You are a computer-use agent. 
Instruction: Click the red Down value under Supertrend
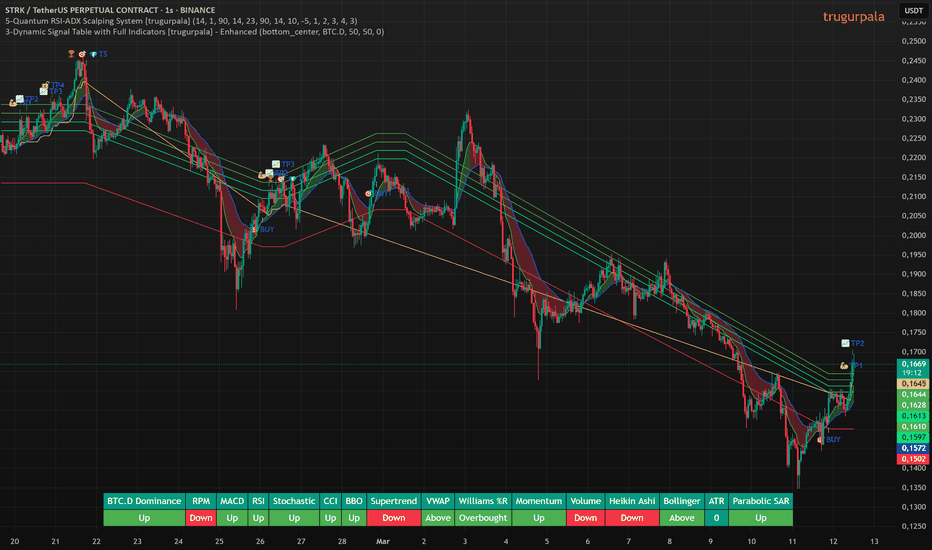393,518
